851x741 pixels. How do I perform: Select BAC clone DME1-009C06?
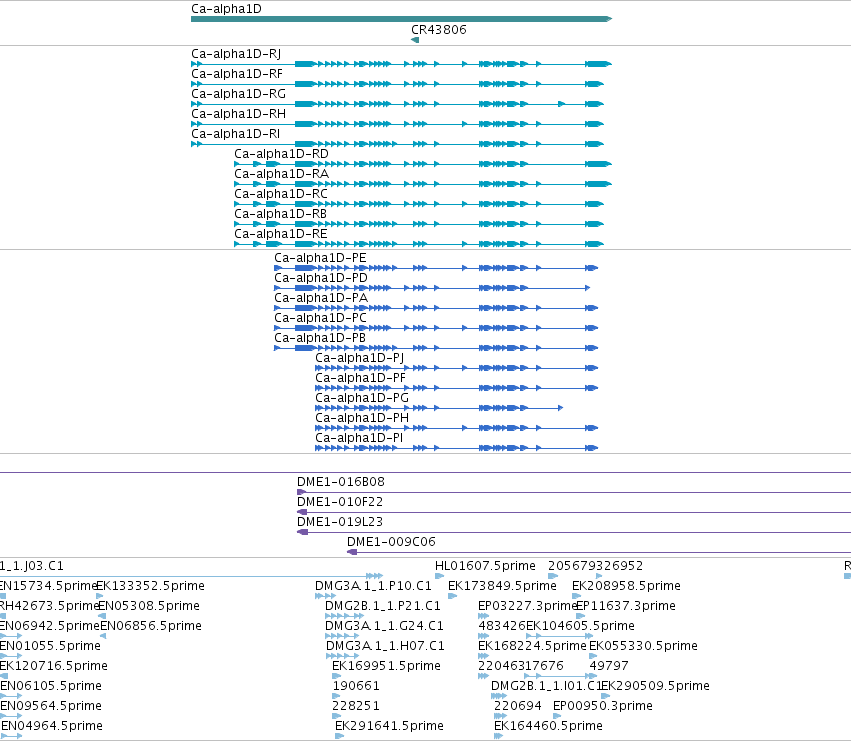391,542
